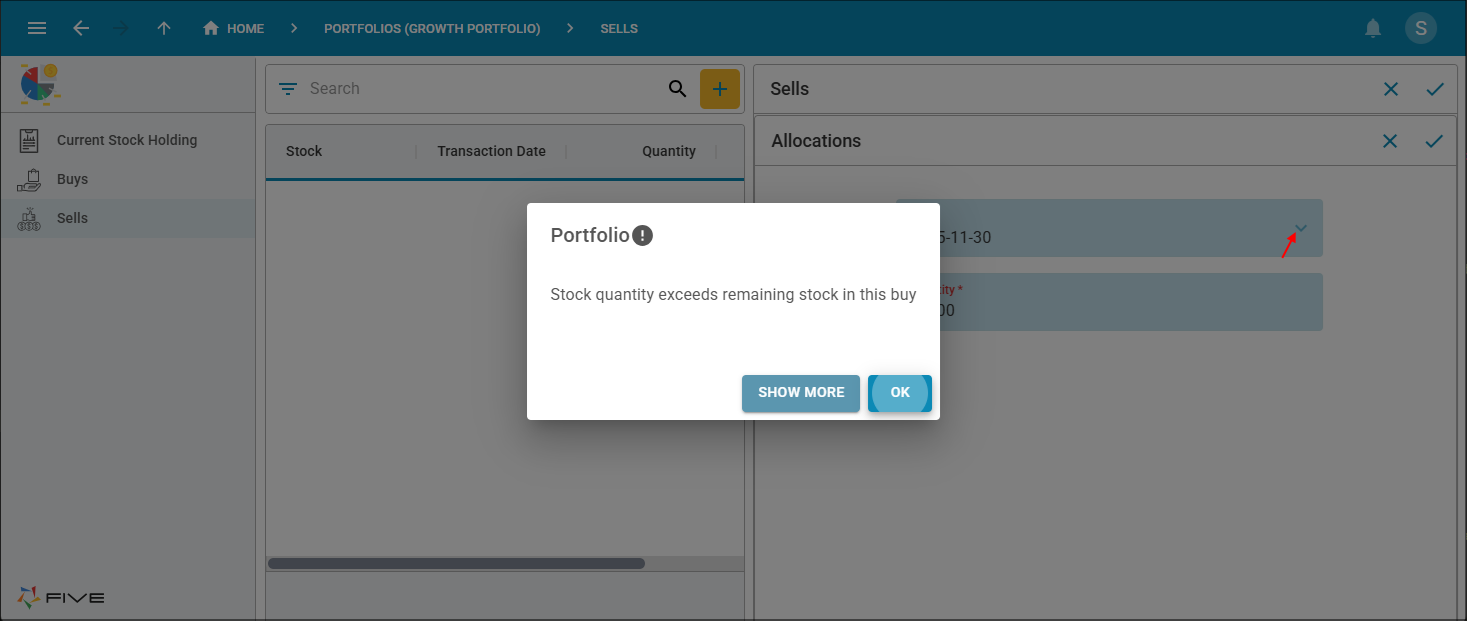
Task: Close the Allocations panel with its X
Action: coord(1390,140)
